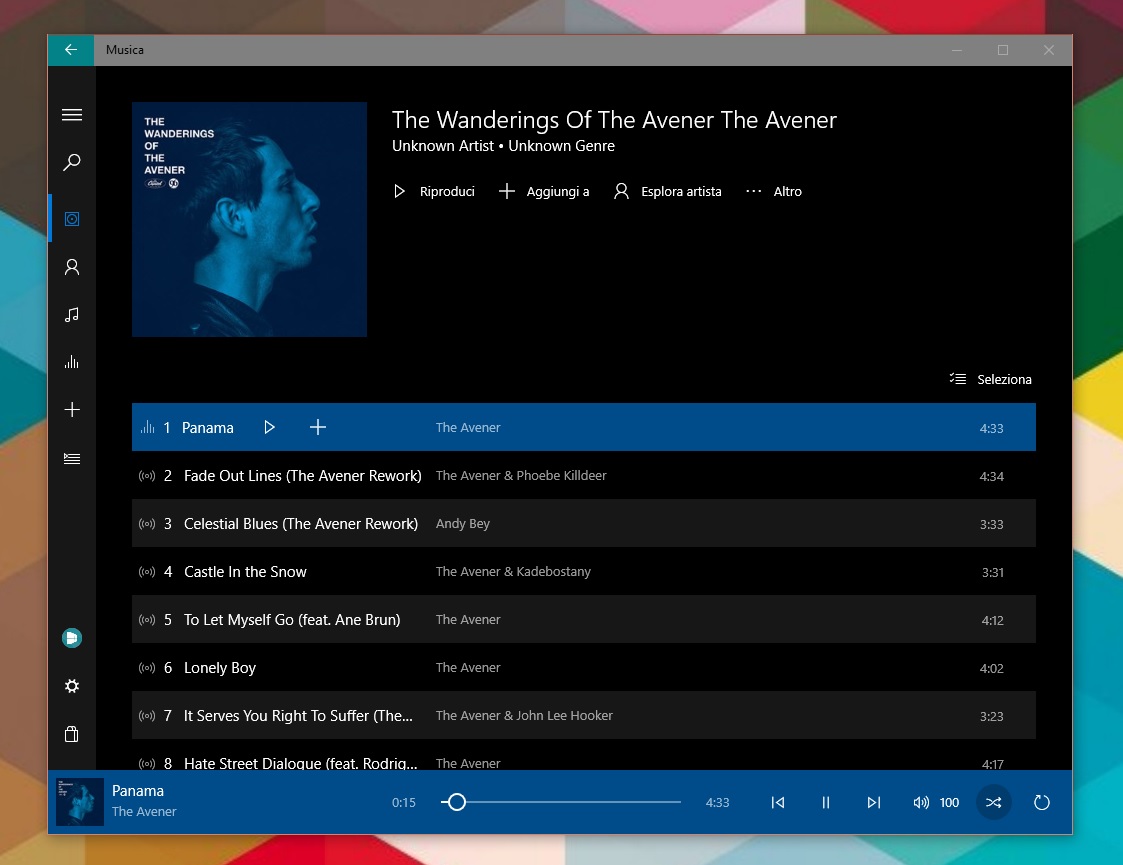Viewport: 1123px width, 865px height.
Task: Click artist The Avener & John Lee Hooker
Action: [x=524, y=715]
